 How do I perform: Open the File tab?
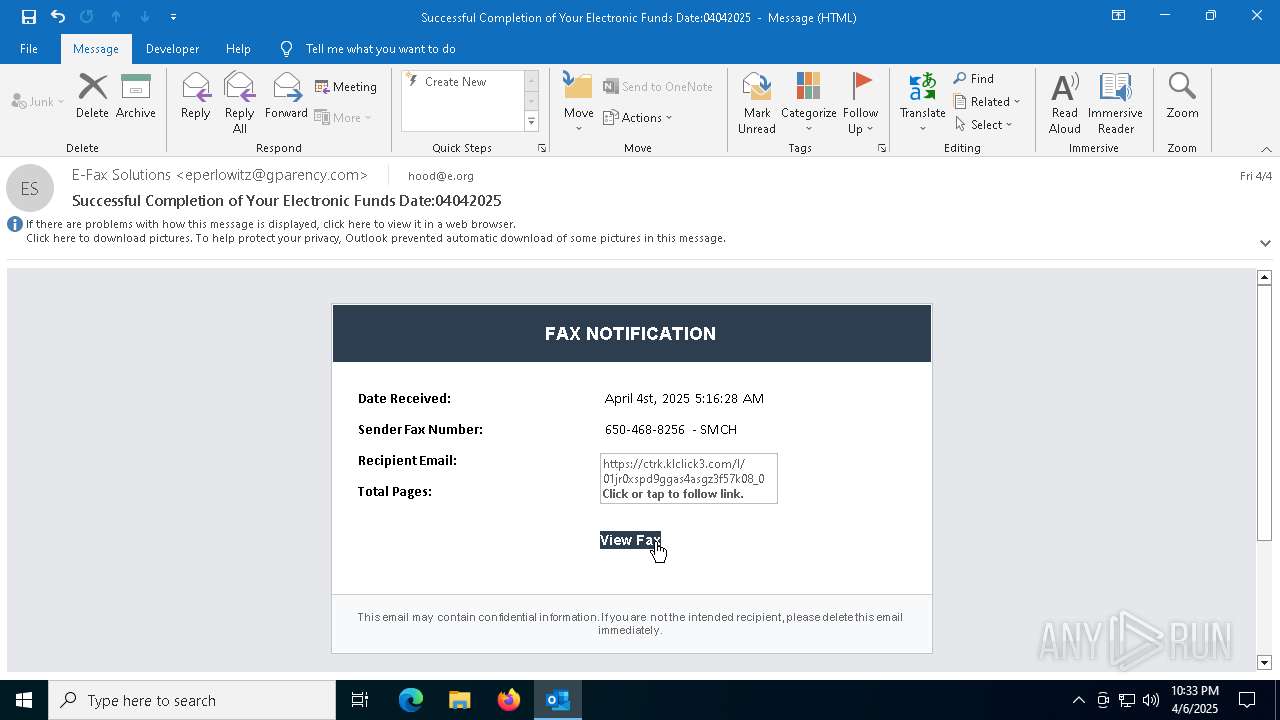click(29, 49)
